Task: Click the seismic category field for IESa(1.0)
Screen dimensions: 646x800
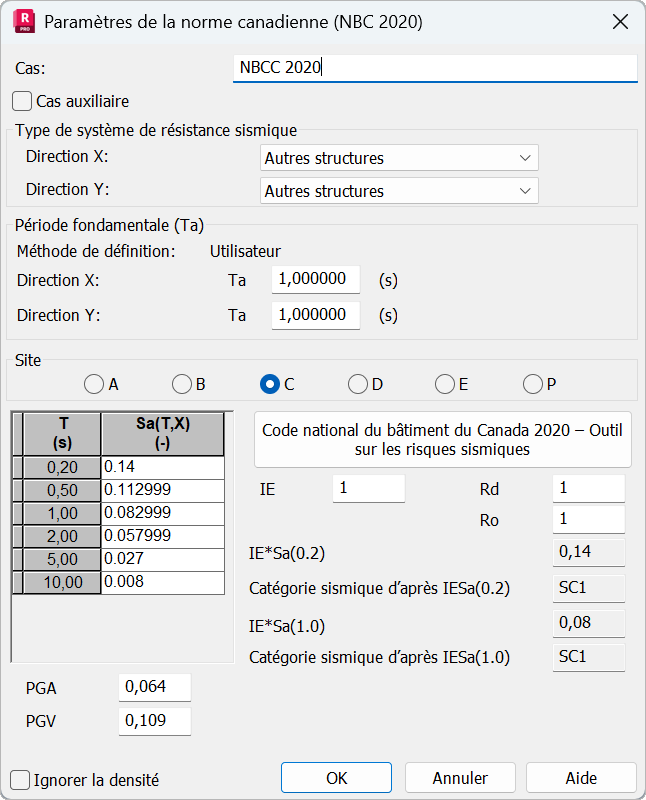Action: 589,657
